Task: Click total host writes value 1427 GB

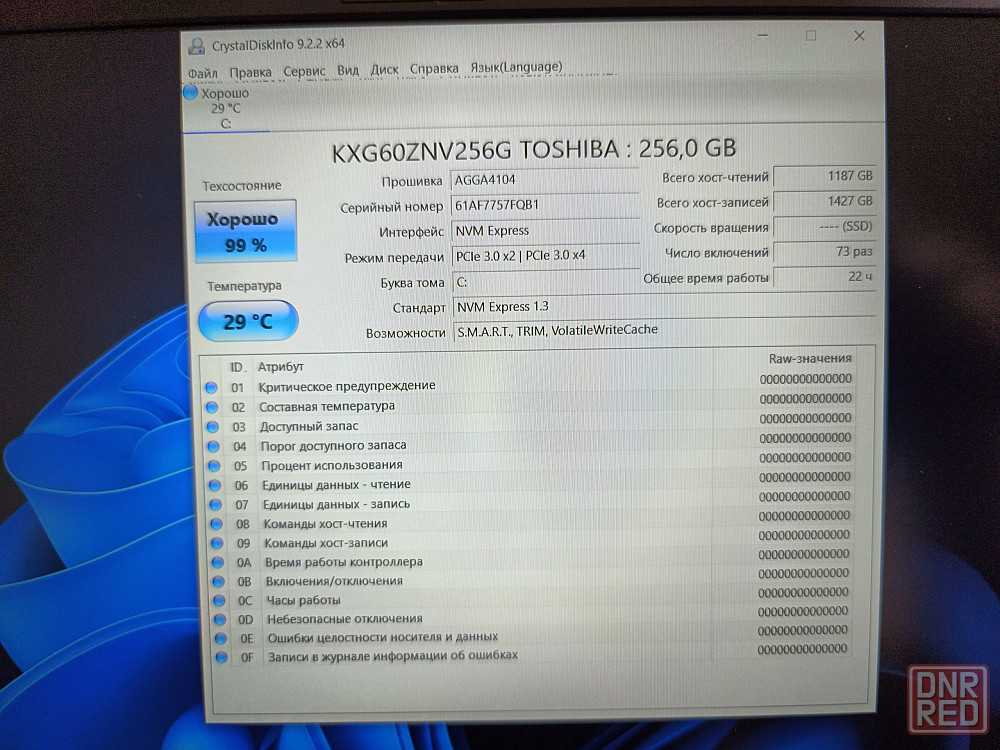Action: [824, 202]
